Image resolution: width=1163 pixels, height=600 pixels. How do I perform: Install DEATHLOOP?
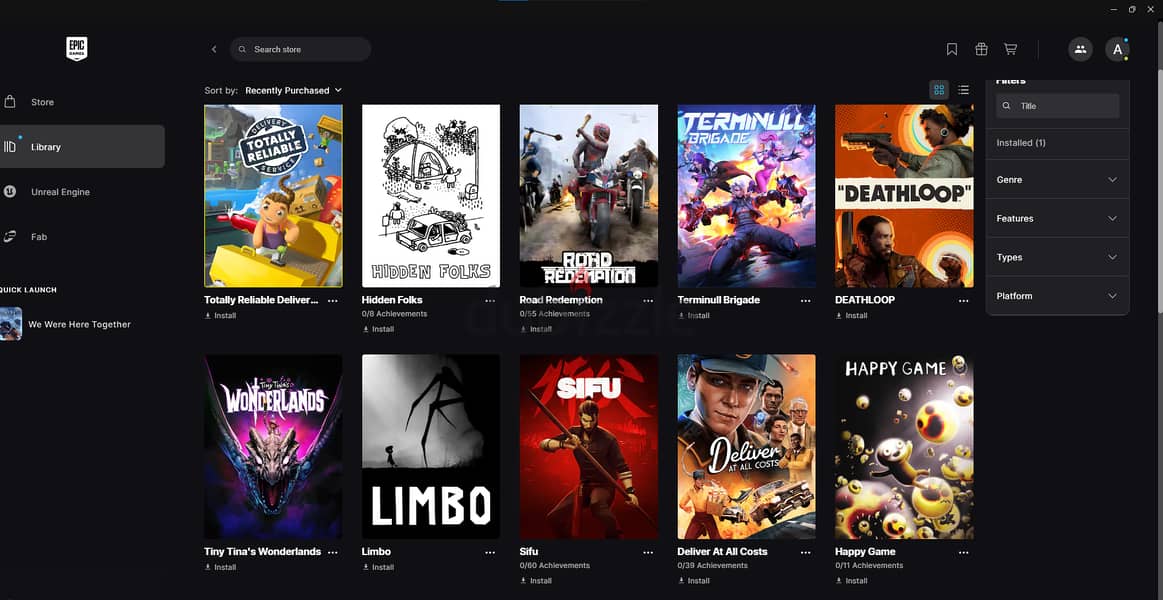(x=851, y=315)
